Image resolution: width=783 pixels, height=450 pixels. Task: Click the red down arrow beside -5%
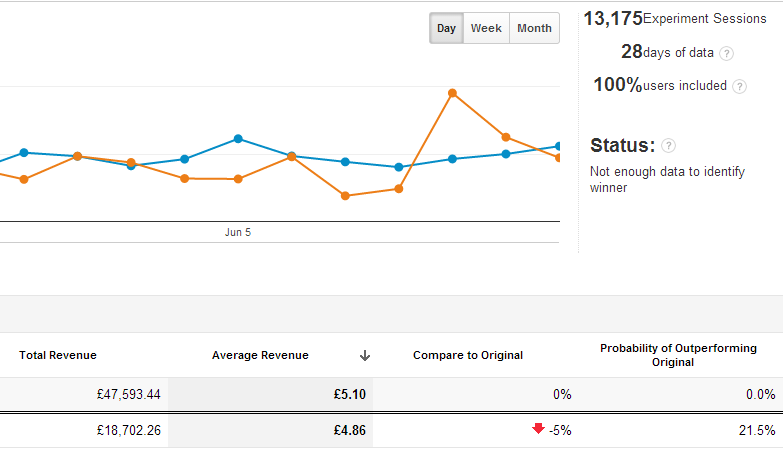coord(538,430)
